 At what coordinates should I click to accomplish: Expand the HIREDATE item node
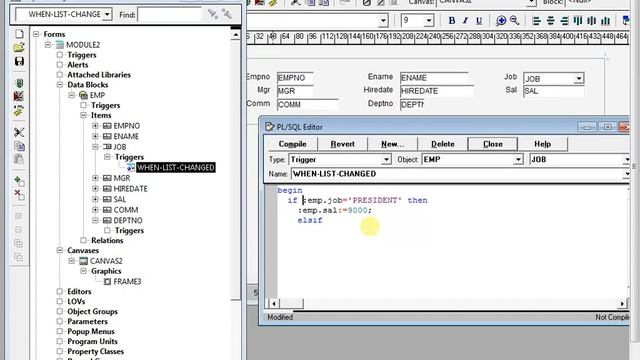95,189
